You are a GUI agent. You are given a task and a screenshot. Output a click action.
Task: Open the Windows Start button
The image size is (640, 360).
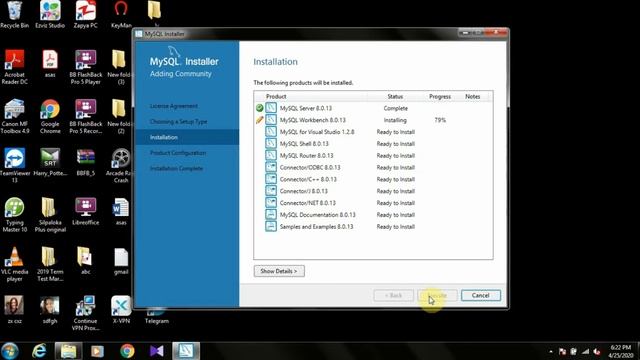point(10,351)
